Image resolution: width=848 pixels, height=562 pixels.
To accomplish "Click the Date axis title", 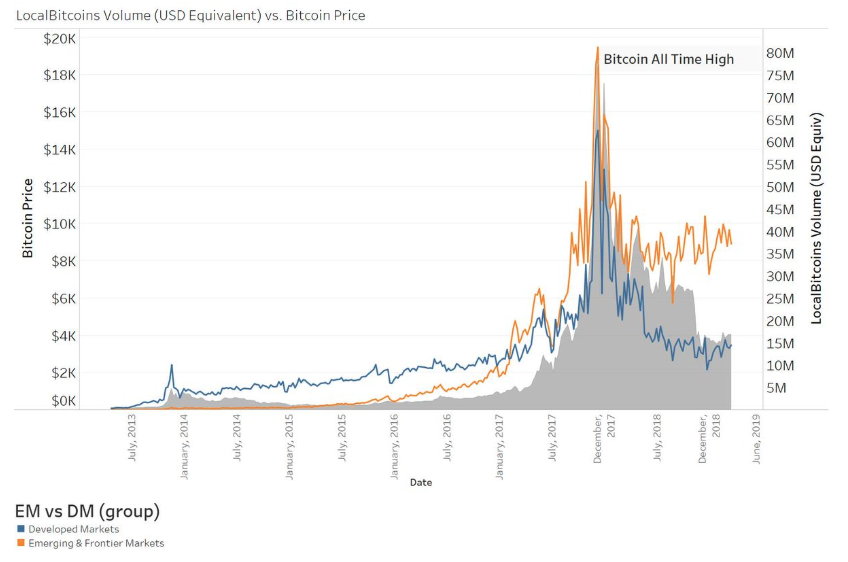I will (x=420, y=482).
